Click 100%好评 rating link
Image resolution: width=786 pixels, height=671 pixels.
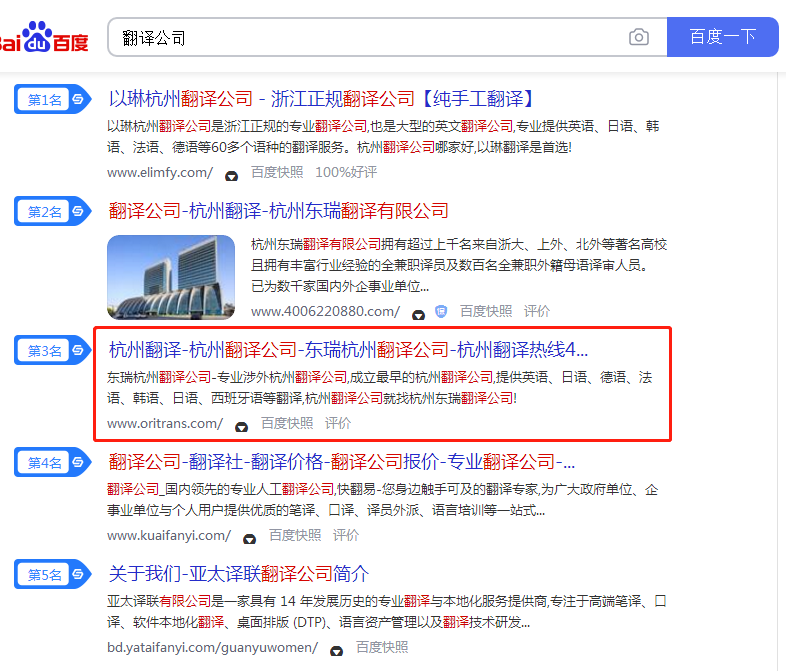(346, 172)
